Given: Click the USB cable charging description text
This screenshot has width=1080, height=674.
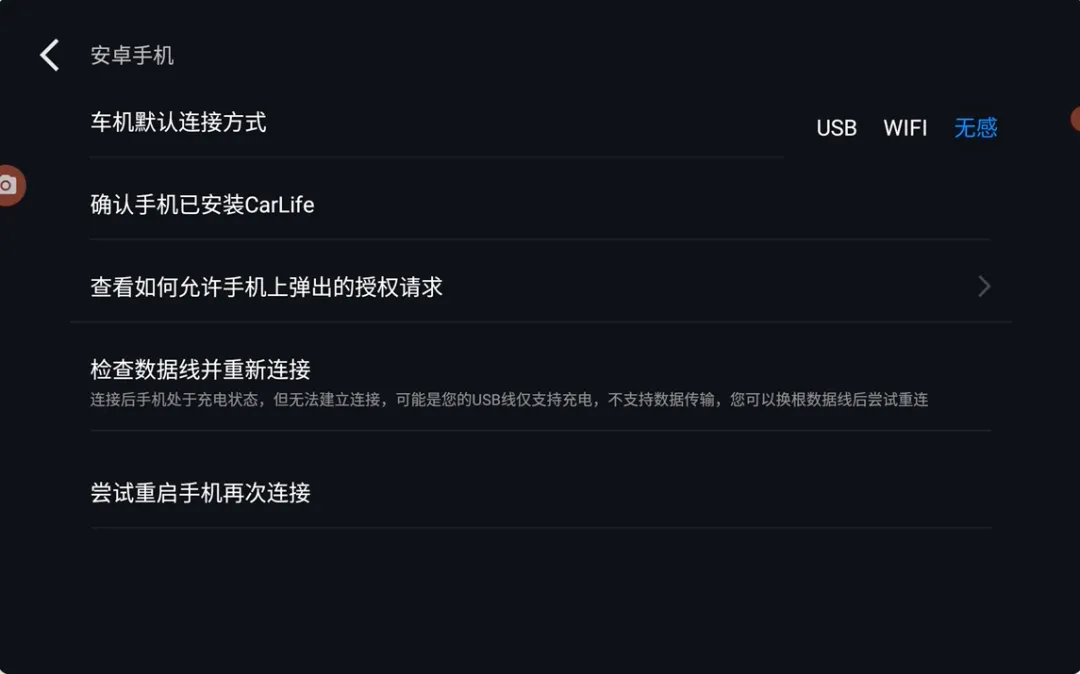Looking at the screenshot, I should tap(509, 400).
